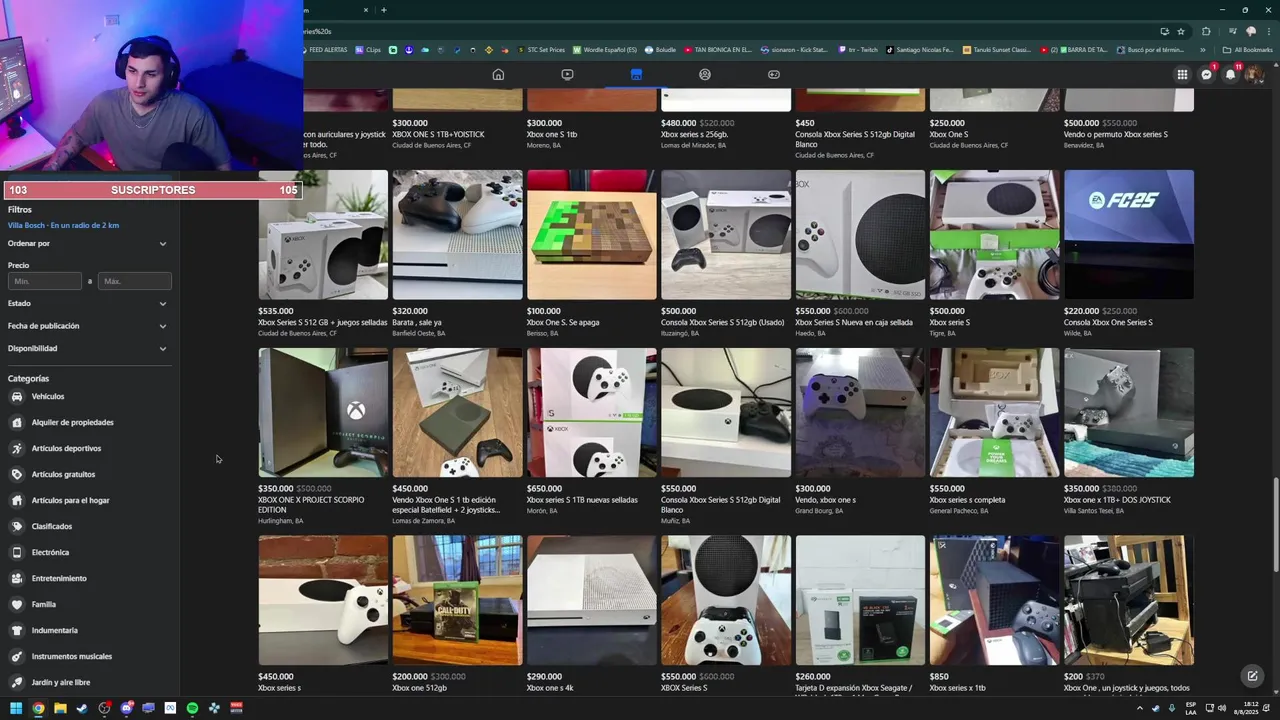1280x720 pixels.
Task: Open the Wordle Español bookmark
Action: [605, 50]
